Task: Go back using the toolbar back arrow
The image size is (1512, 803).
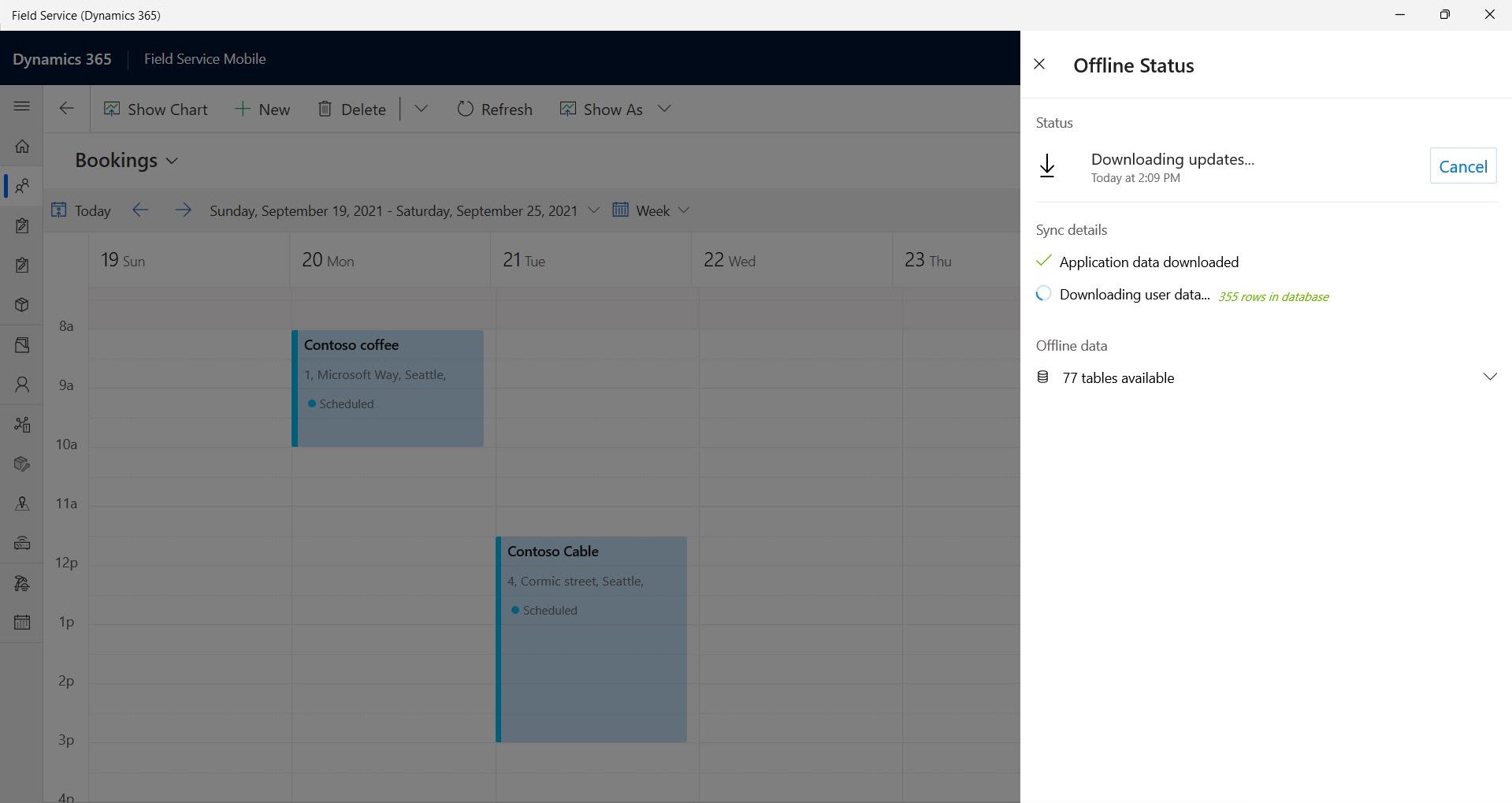Action: coord(67,109)
